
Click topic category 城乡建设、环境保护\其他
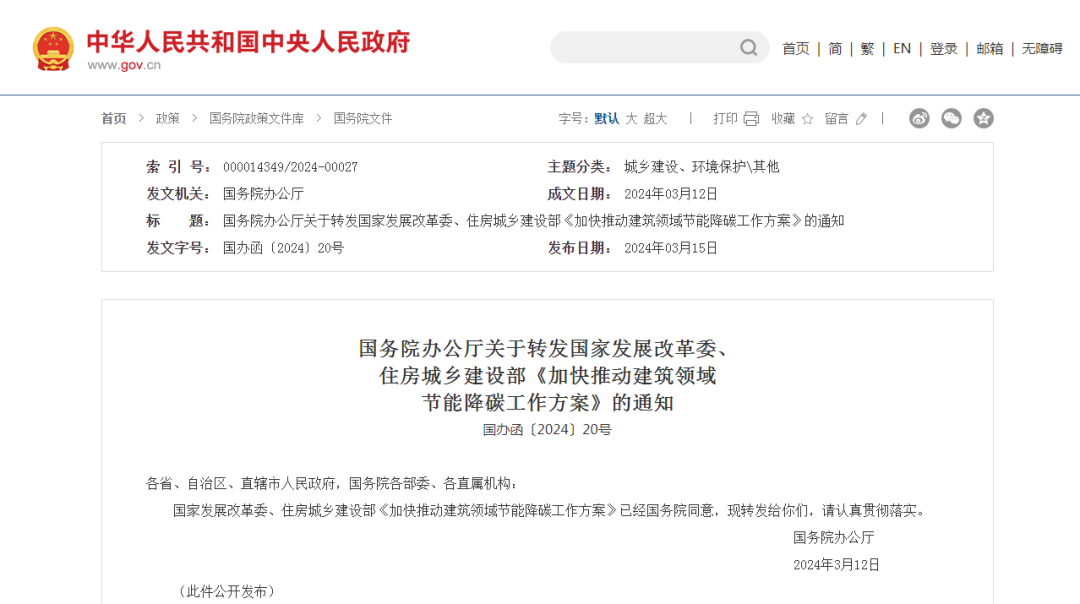pyautogui.click(x=702, y=167)
